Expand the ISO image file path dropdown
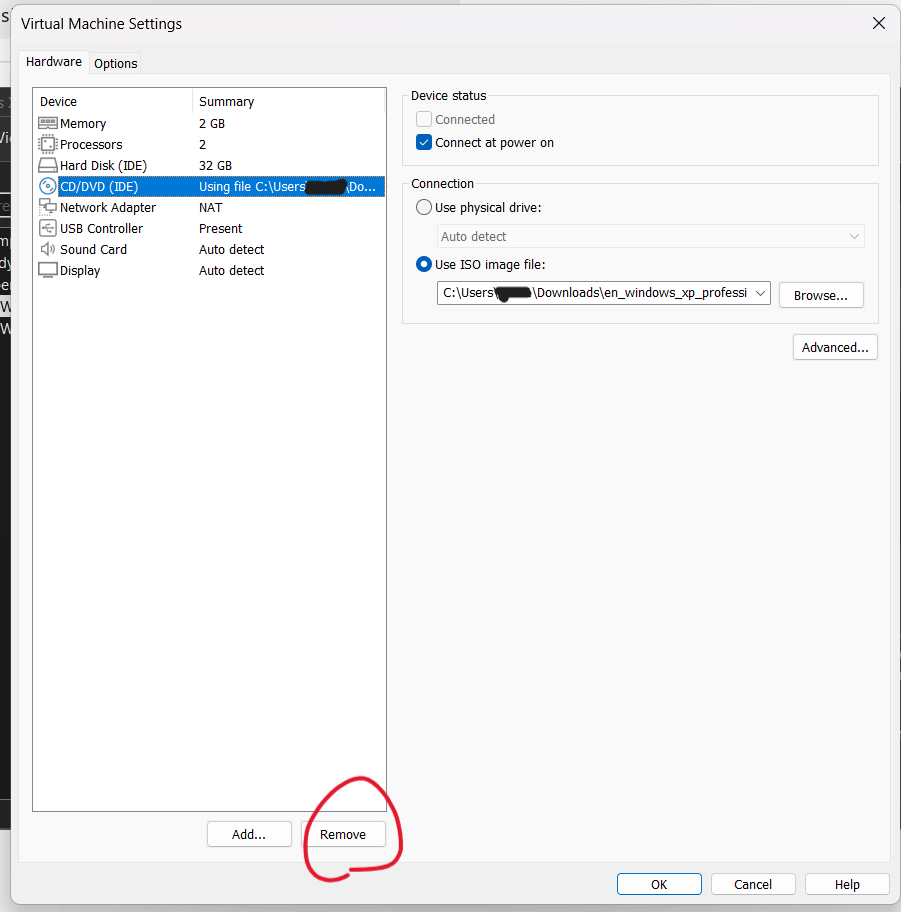 click(760, 293)
